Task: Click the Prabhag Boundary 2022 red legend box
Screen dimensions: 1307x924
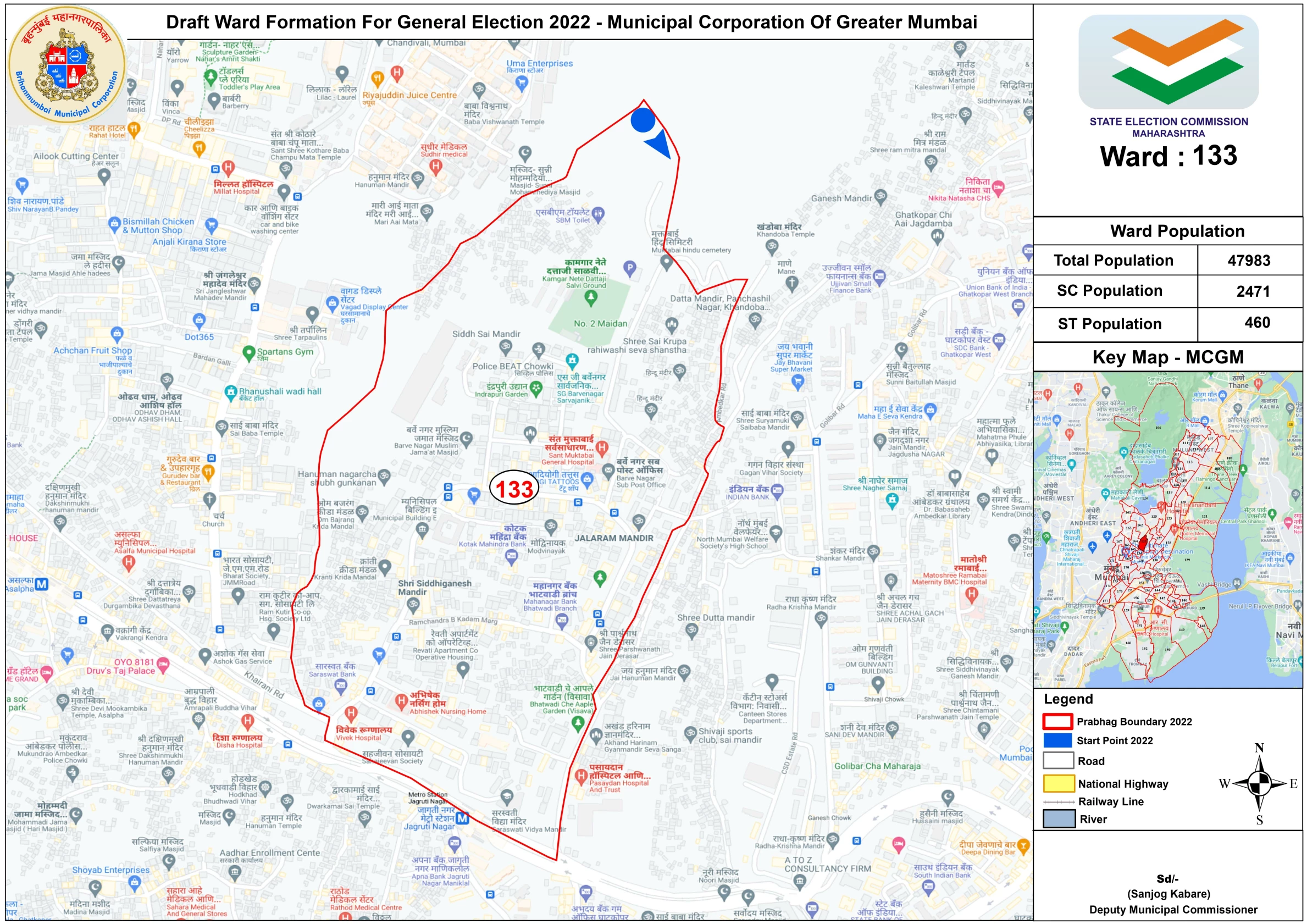Action: 1057,722
